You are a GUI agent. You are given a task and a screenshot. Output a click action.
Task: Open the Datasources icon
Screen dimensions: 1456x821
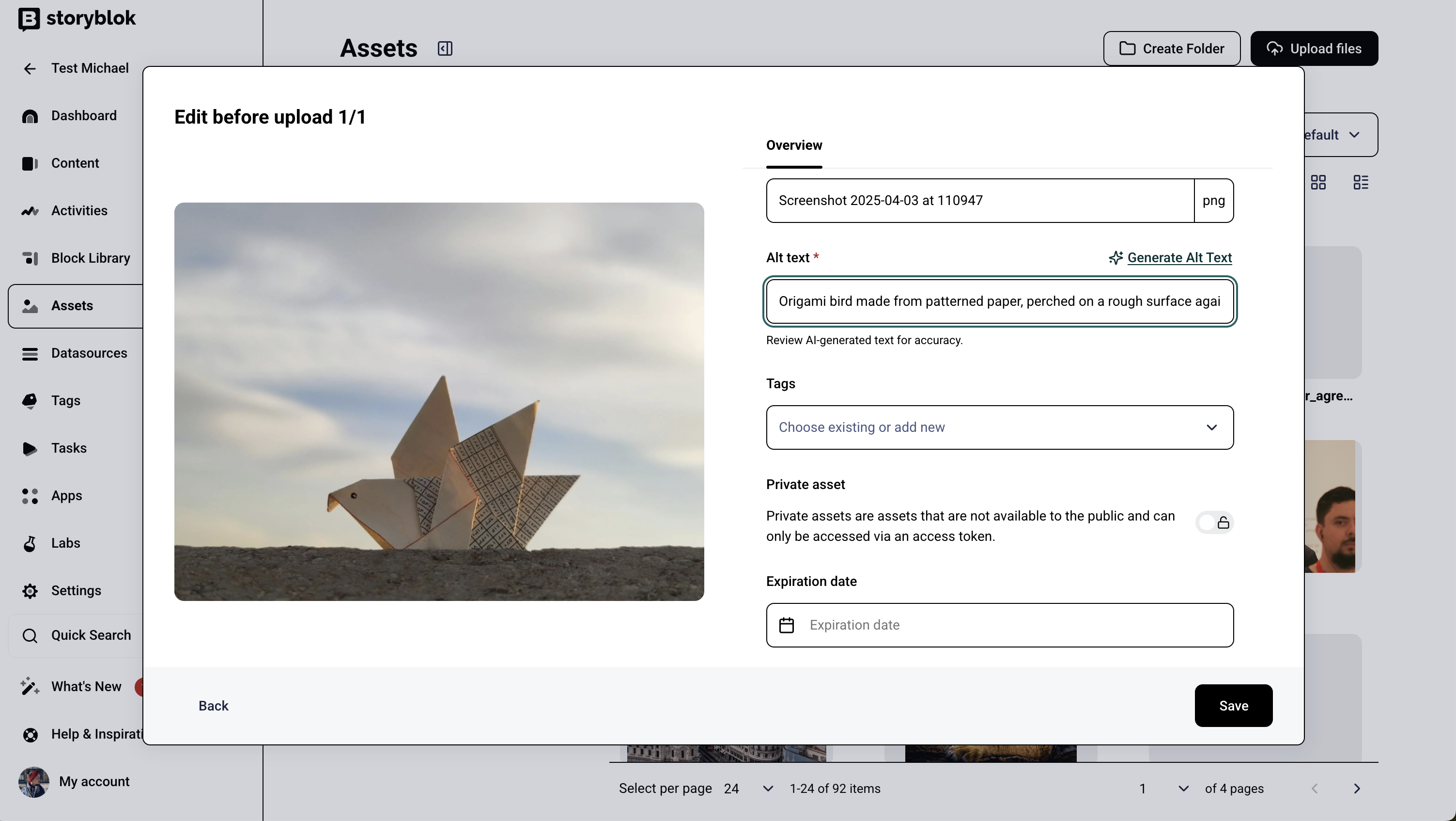(30, 353)
